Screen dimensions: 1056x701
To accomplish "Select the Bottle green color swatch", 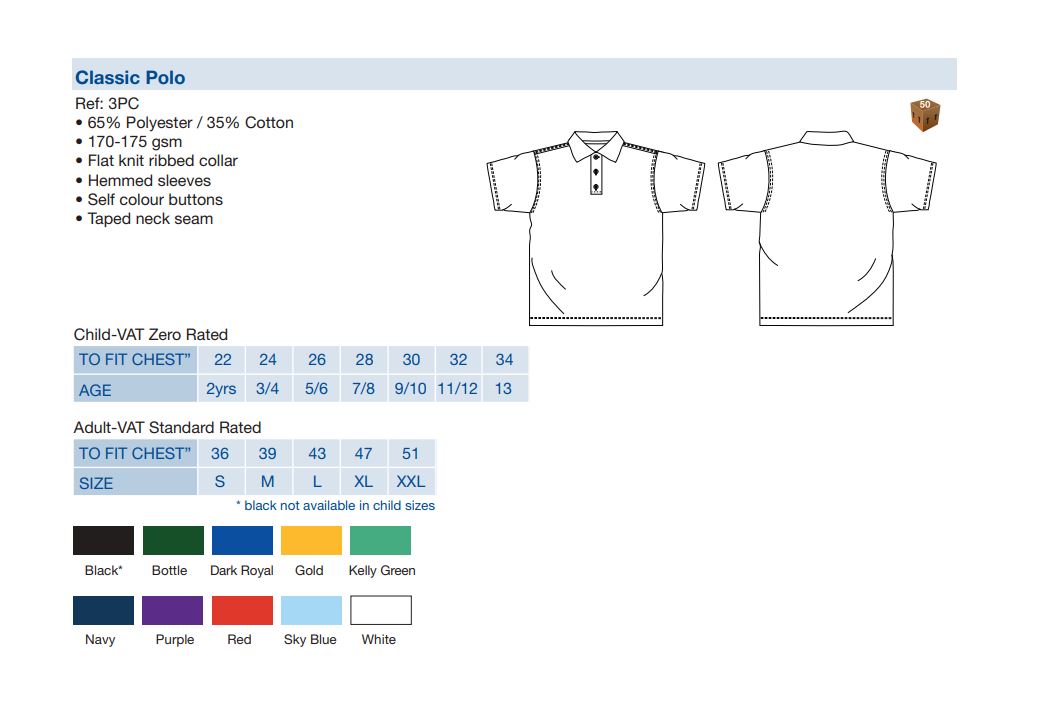I will [173, 541].
